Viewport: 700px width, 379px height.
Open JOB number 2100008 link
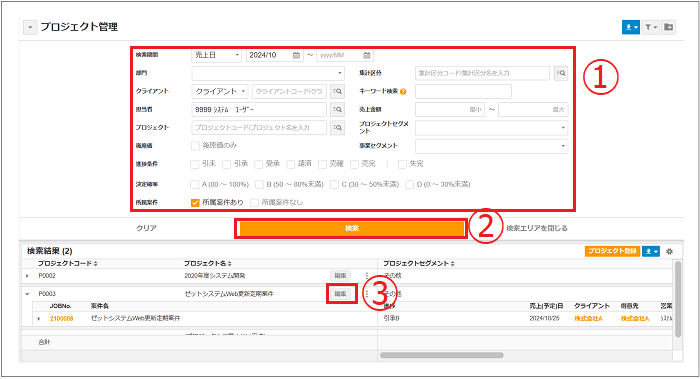(x=62, y=319)
